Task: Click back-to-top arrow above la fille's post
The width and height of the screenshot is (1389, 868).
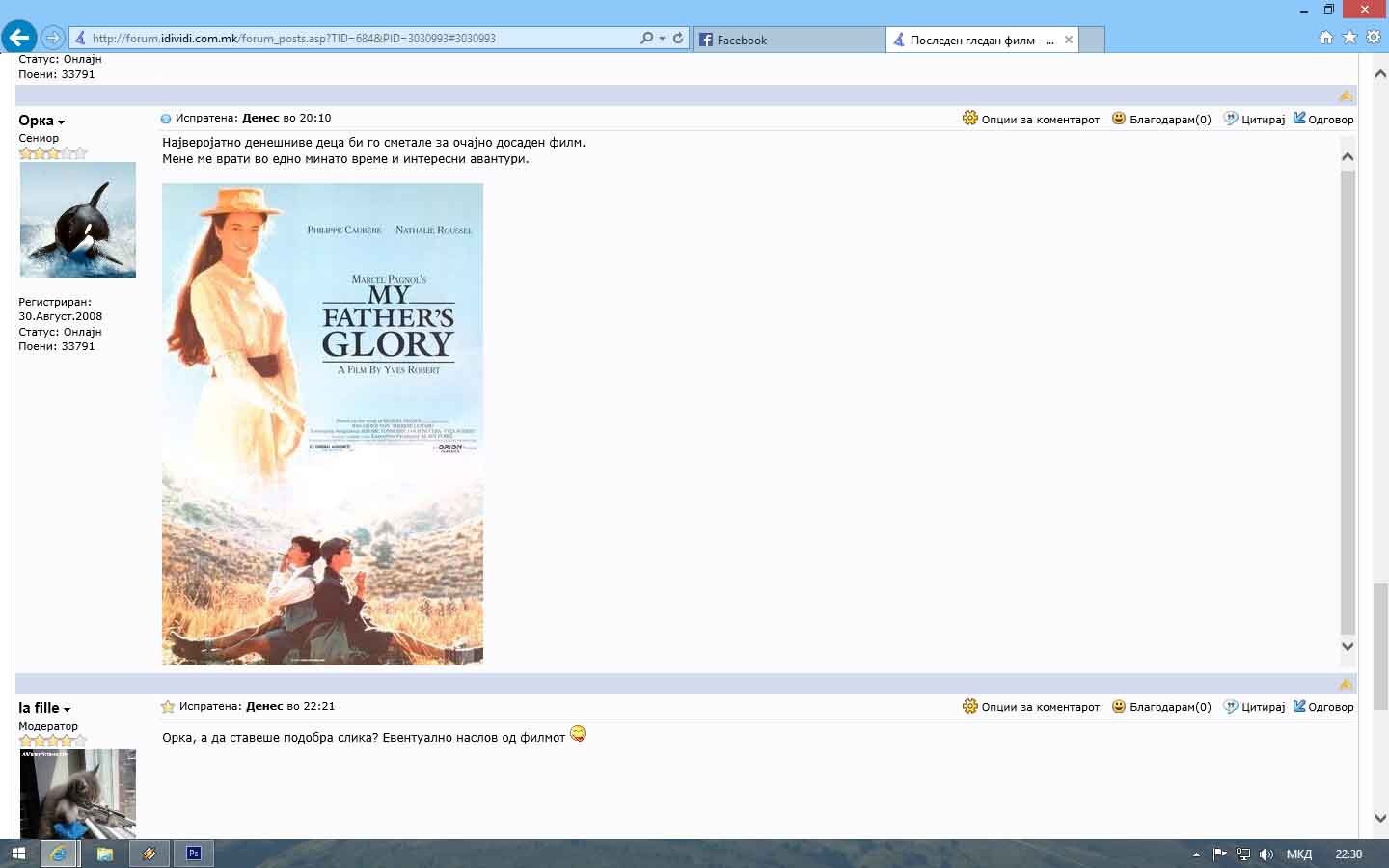Action: pos(1346,684)
